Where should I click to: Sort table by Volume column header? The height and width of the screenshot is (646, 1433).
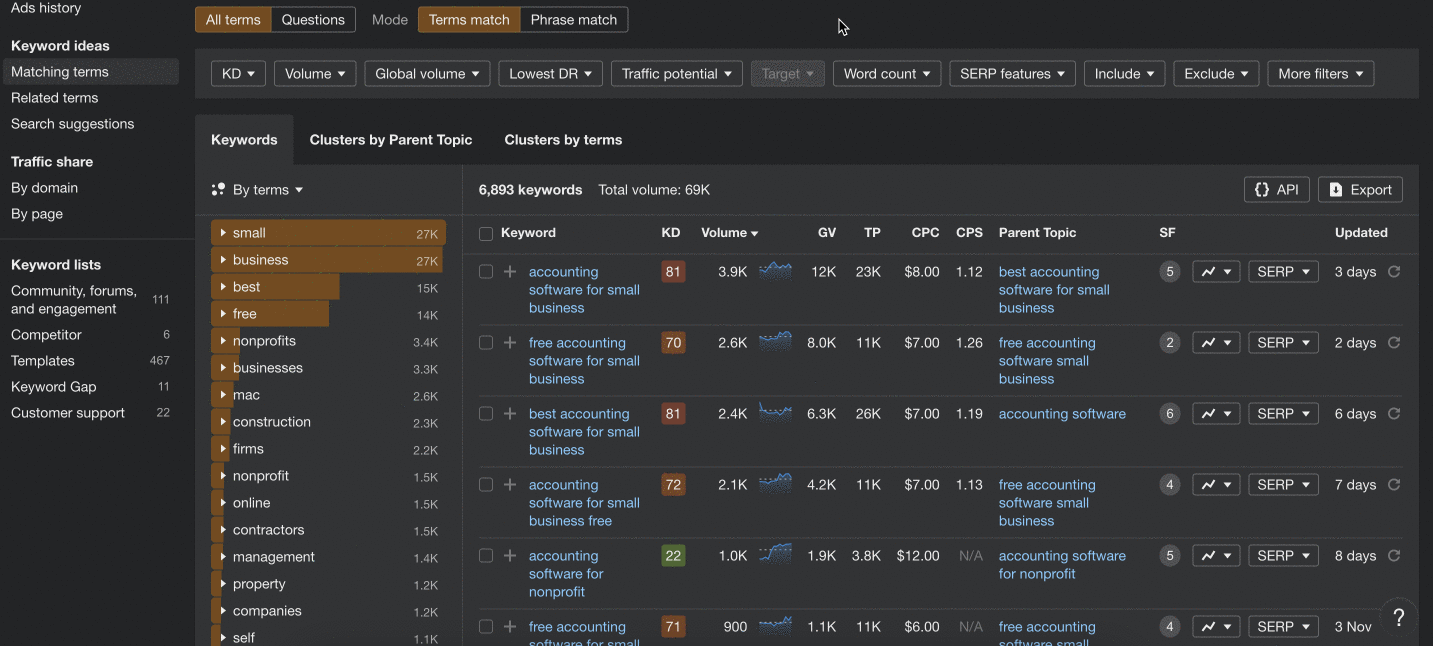(x=729, y=233)
